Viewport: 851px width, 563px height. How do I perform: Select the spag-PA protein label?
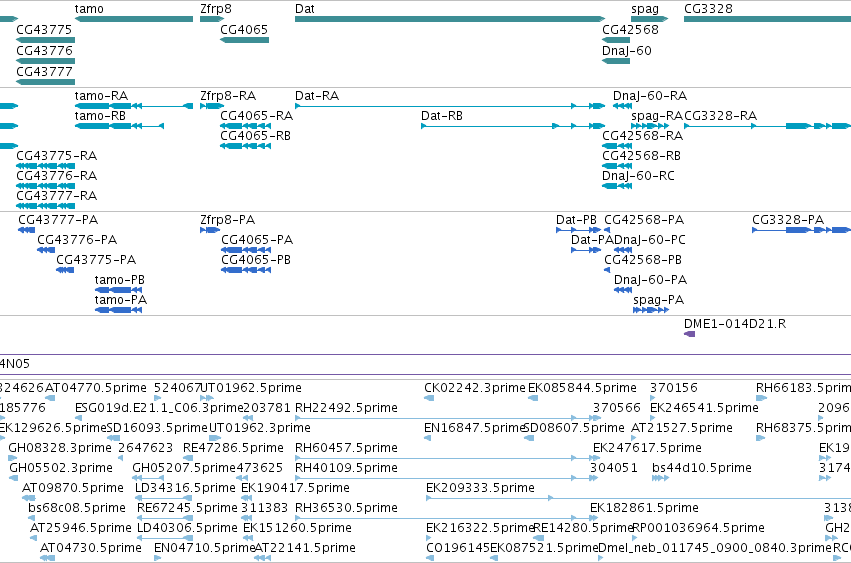[658, 300]
